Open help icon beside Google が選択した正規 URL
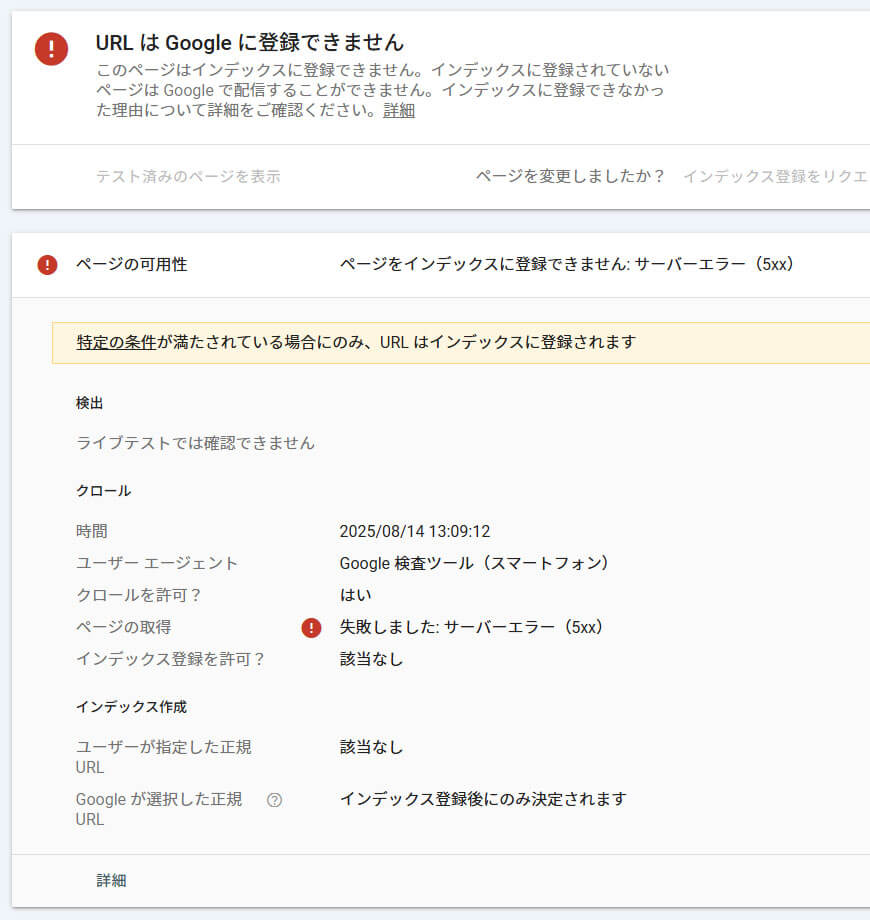The height and width of the screenshot is (920, 870). 274,800
